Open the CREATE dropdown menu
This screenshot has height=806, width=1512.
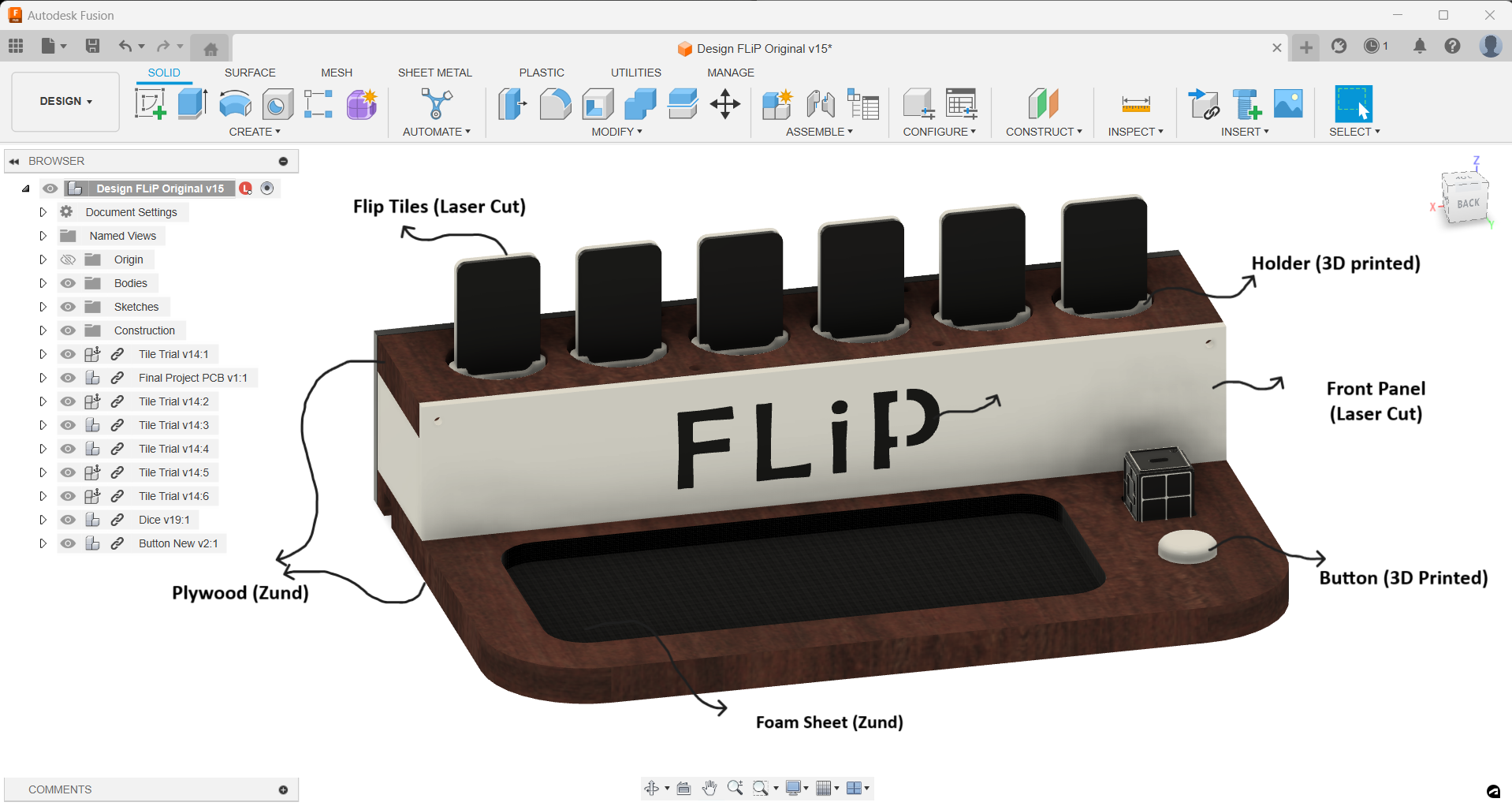click(x=255, y=132)
